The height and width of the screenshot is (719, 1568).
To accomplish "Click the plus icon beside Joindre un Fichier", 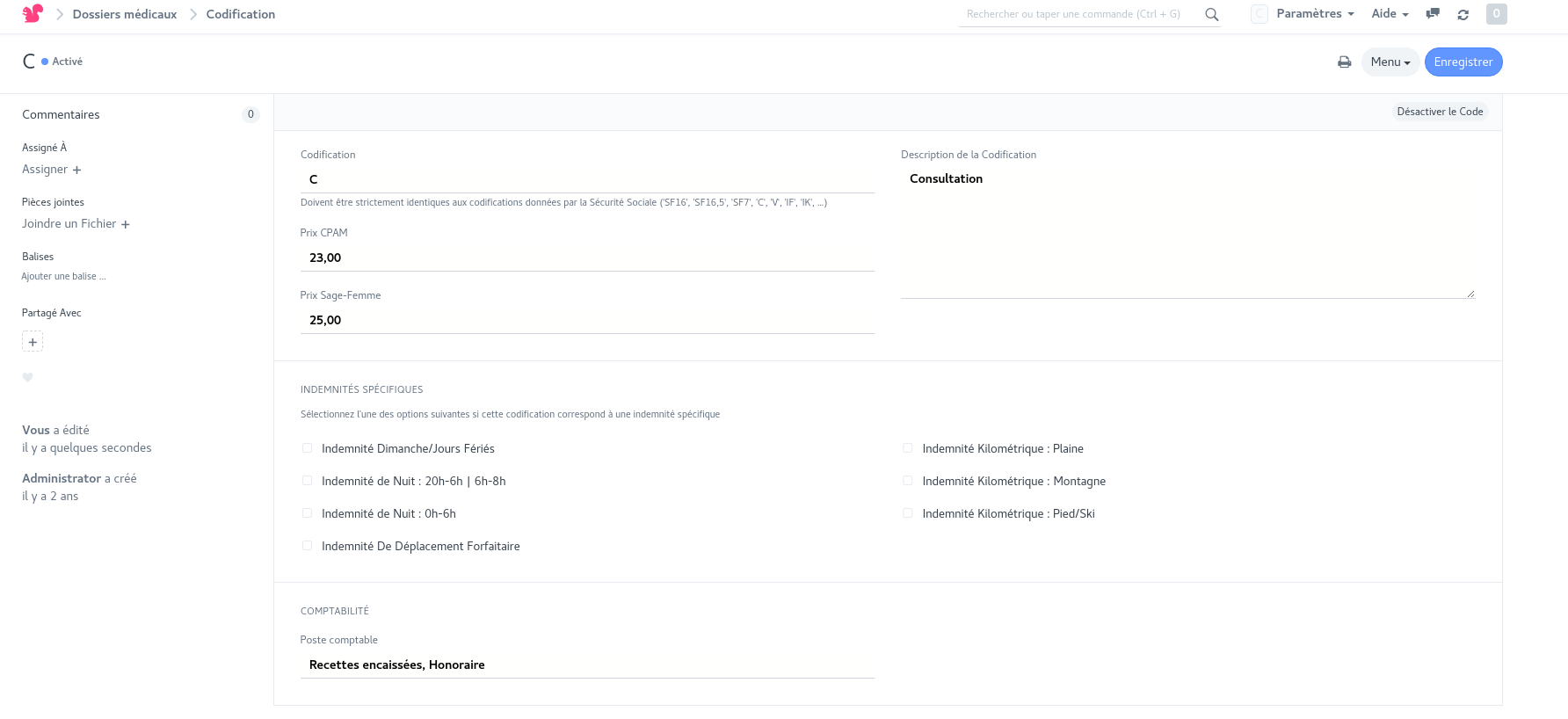I will [x=126, y=225].
